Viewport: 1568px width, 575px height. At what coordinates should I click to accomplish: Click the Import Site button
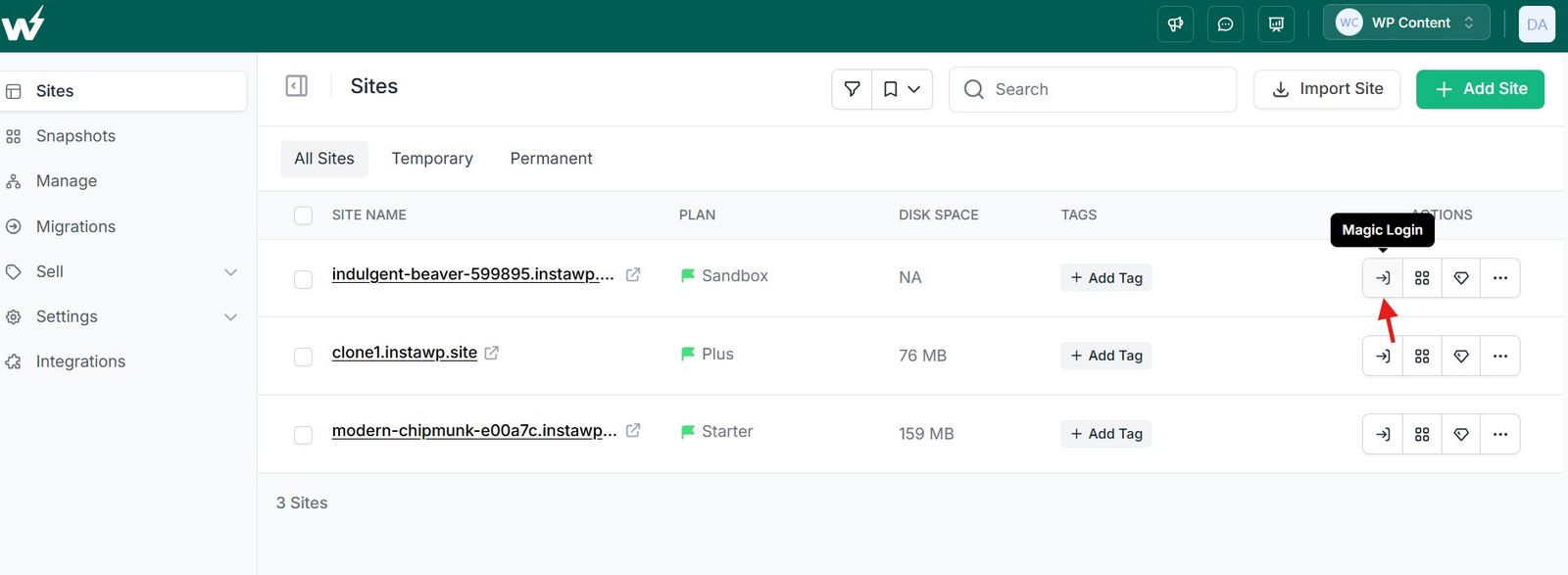click(x=1327, y=89)
